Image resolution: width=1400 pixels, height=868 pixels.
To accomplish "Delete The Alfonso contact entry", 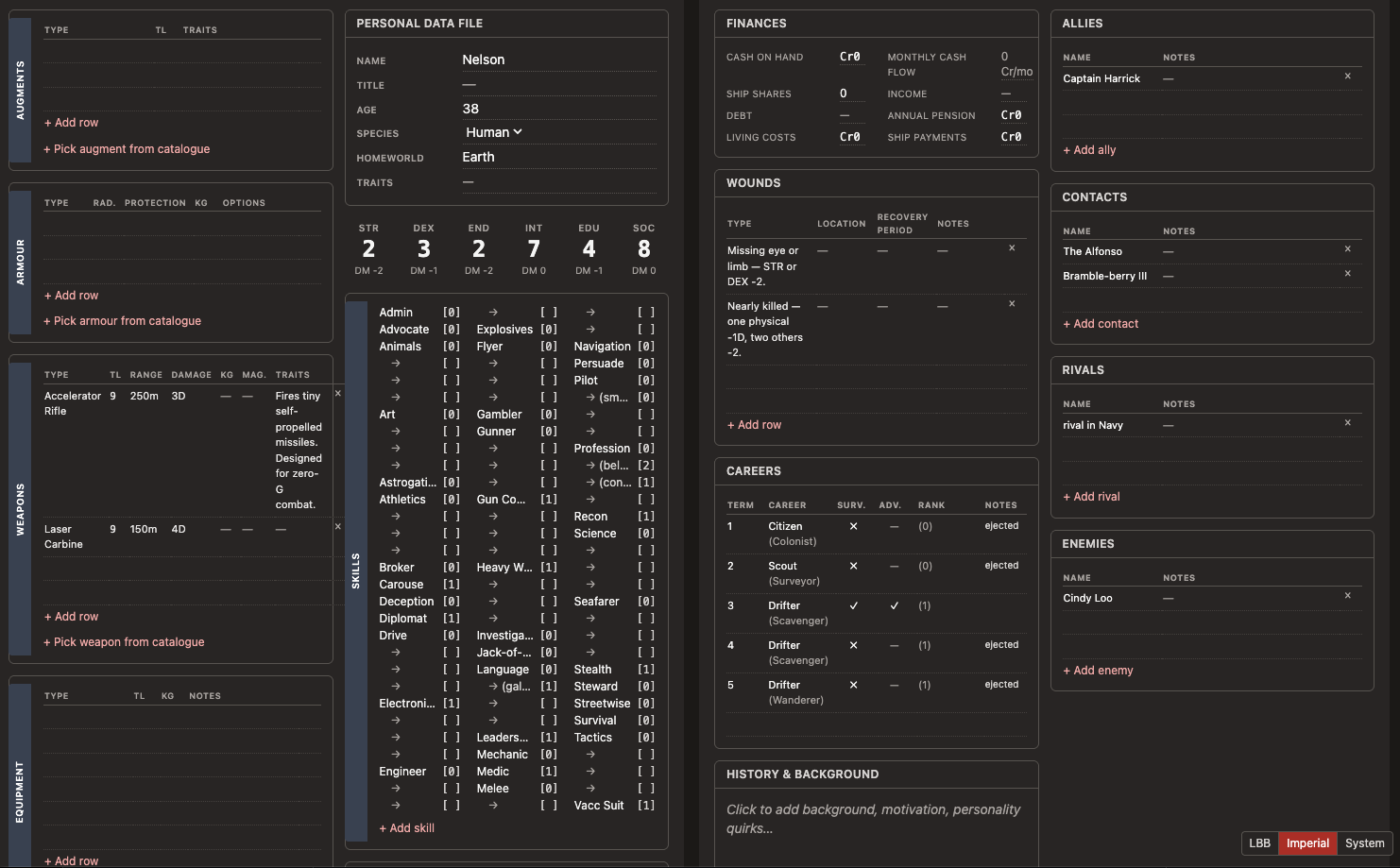I will click(1347, 249).
